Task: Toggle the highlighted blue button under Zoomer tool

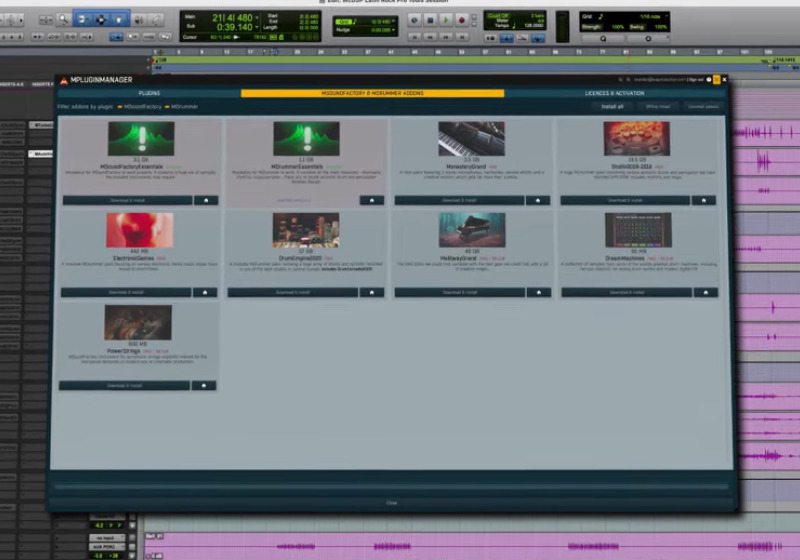Action: click(116, 37)
